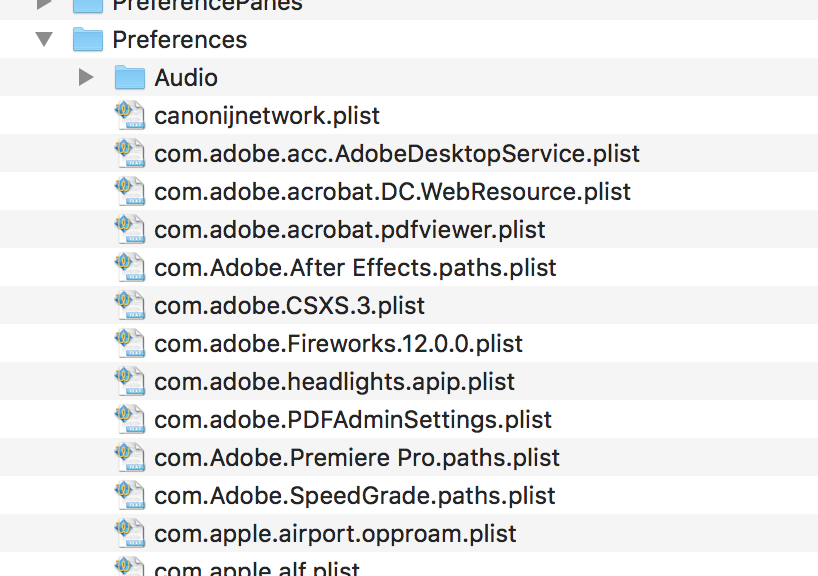This screenshot has height=576, width=818.
Task: Collapse the PreferencePanes folder
Action: [42, 5]
